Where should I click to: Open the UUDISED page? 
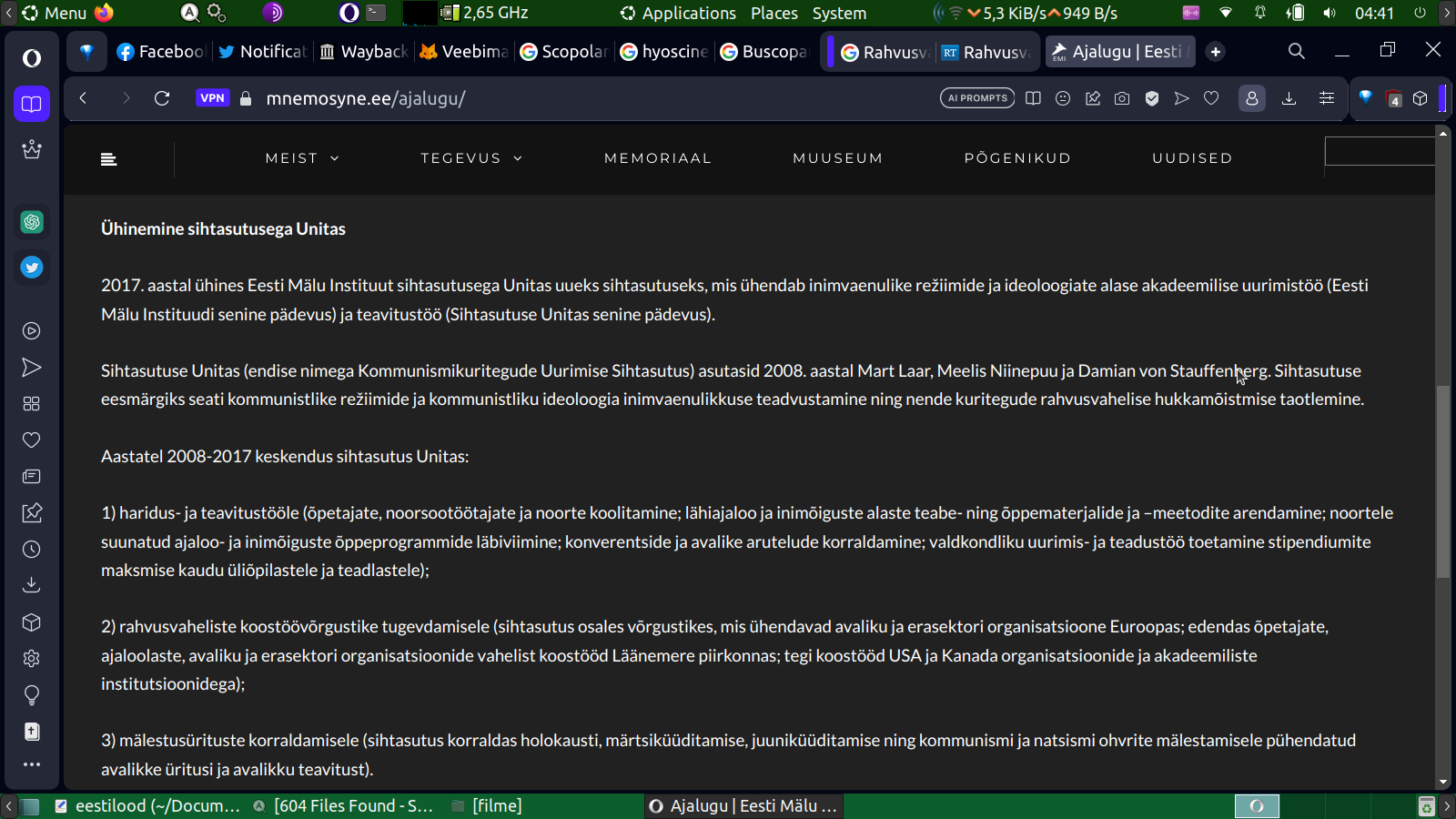1192,158
